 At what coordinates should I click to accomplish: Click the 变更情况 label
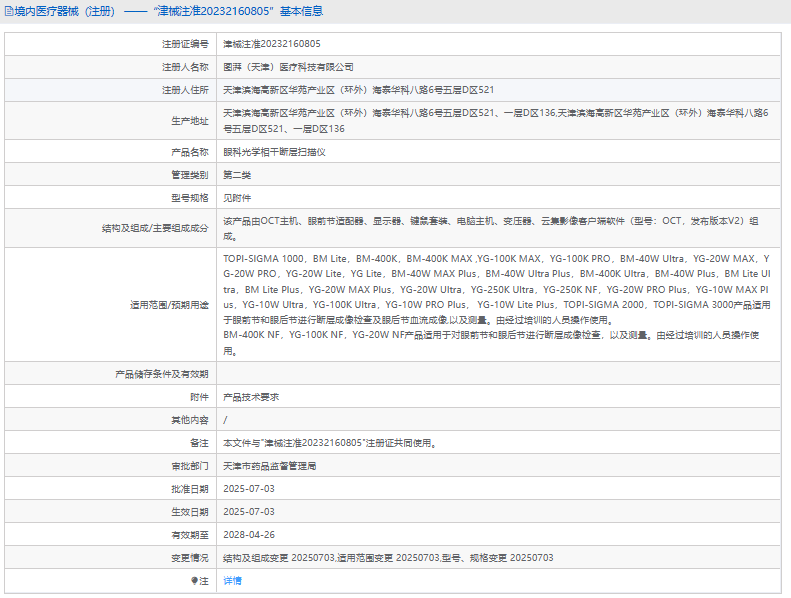coord(190,558)
